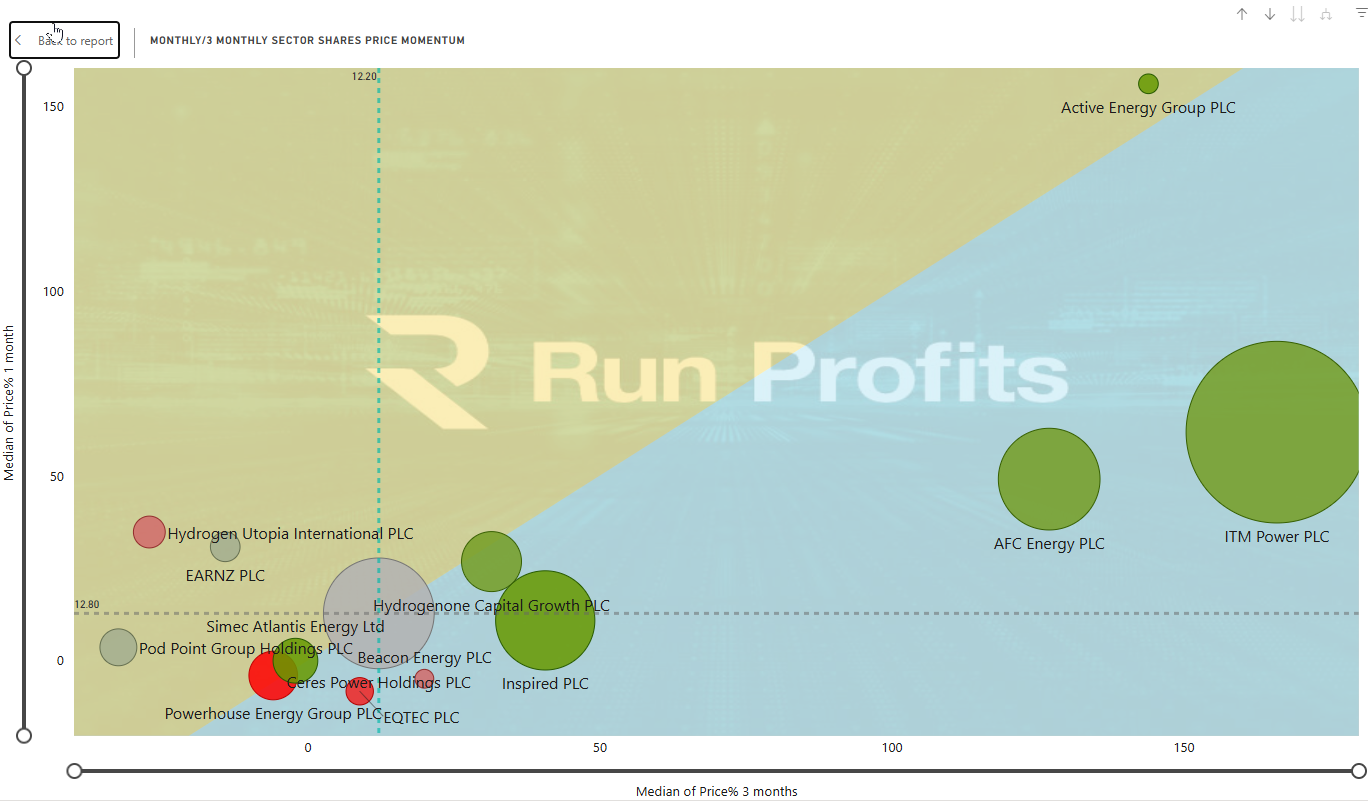This screenshot has width=1368, height=801.
Task: Select the small Beacon Energy PLC bubble
Action: (x=424, y=679)
